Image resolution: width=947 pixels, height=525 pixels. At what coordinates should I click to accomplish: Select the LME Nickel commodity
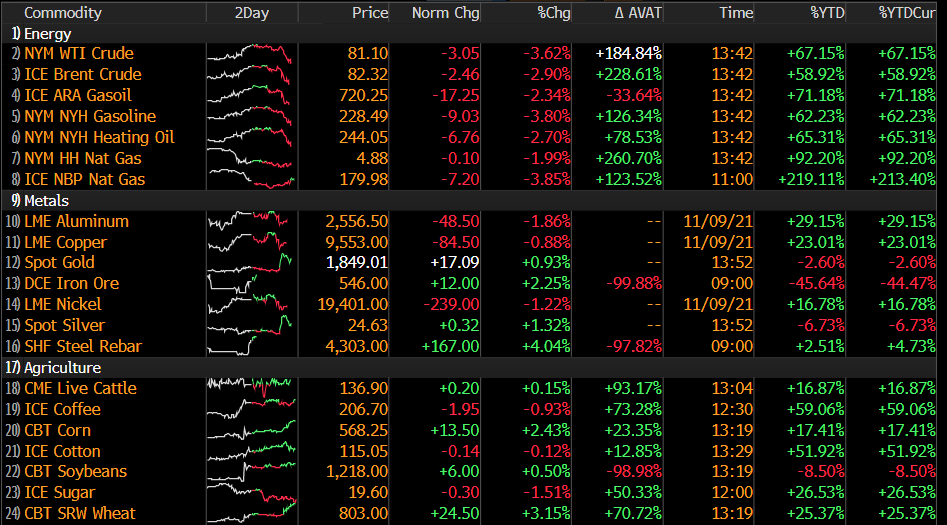point(63,304)
